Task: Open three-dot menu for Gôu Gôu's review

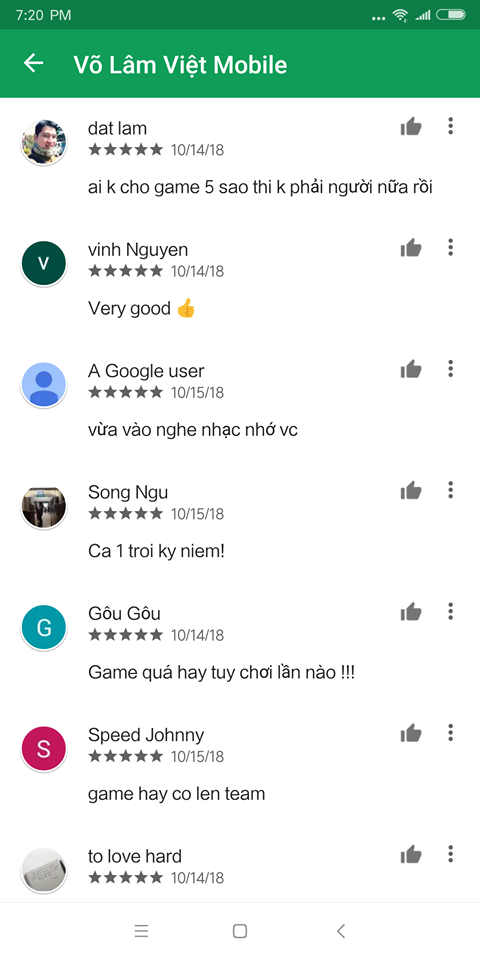Action: 451,611
